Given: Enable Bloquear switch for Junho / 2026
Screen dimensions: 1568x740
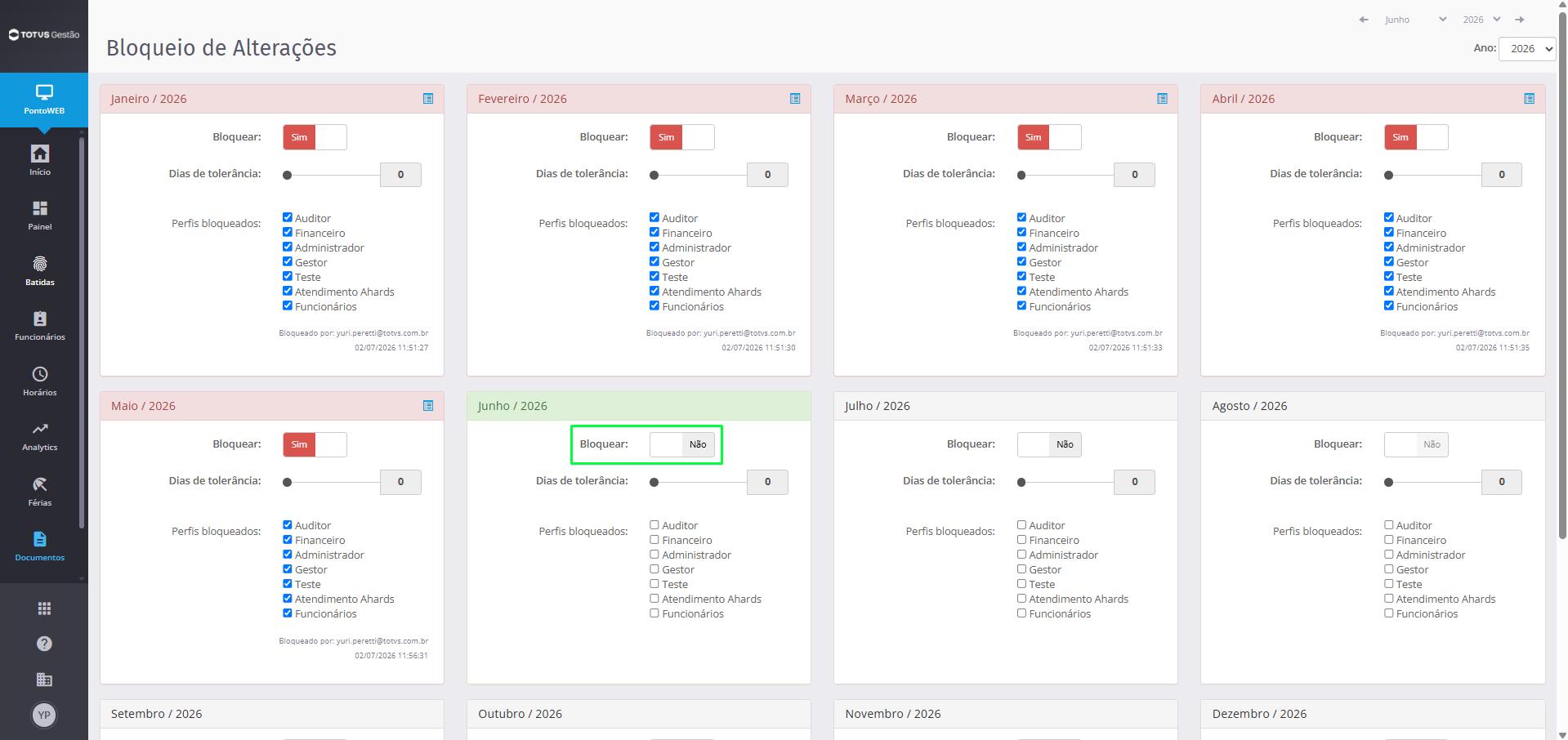Looking at the screenshot, I should (681, 444).
